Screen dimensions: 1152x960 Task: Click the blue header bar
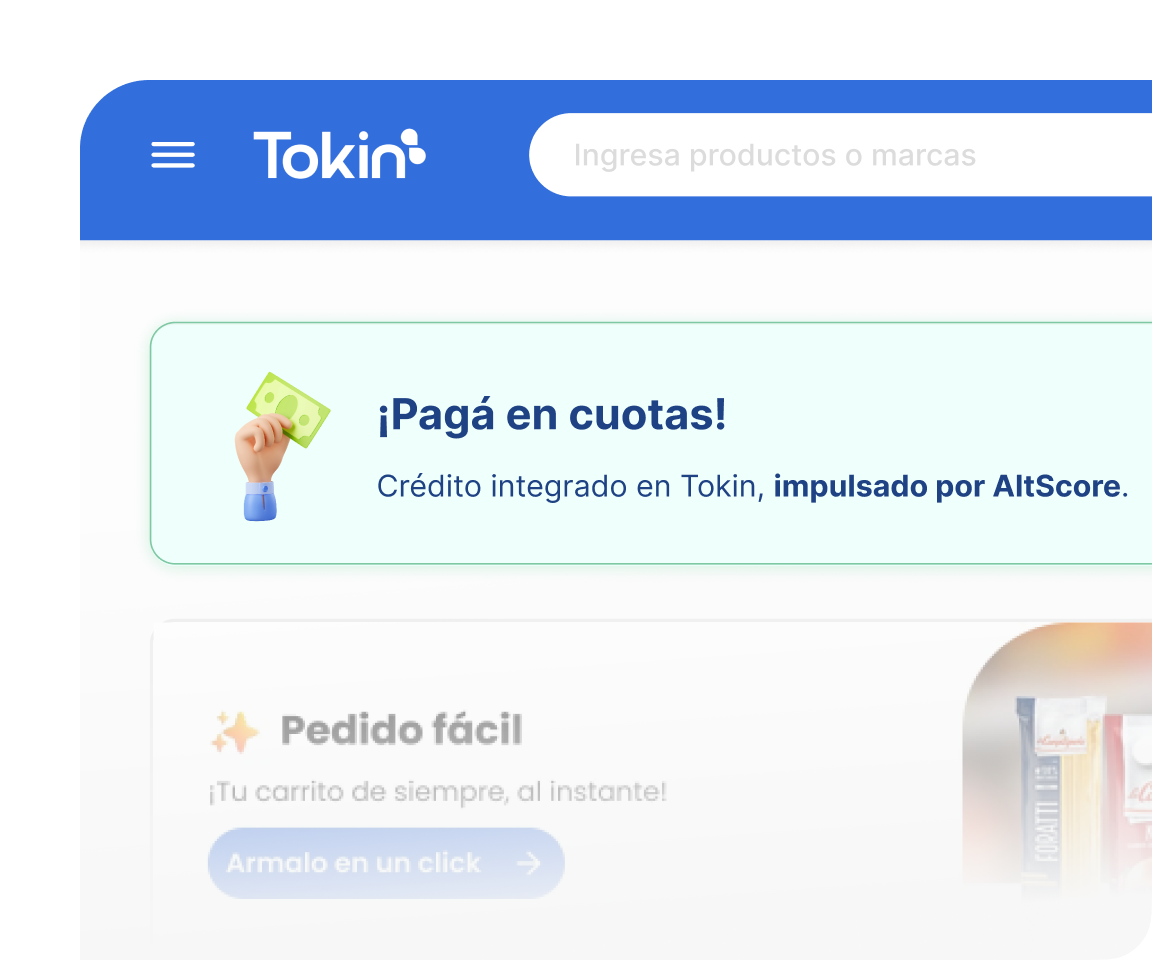[x=616, y=160]
